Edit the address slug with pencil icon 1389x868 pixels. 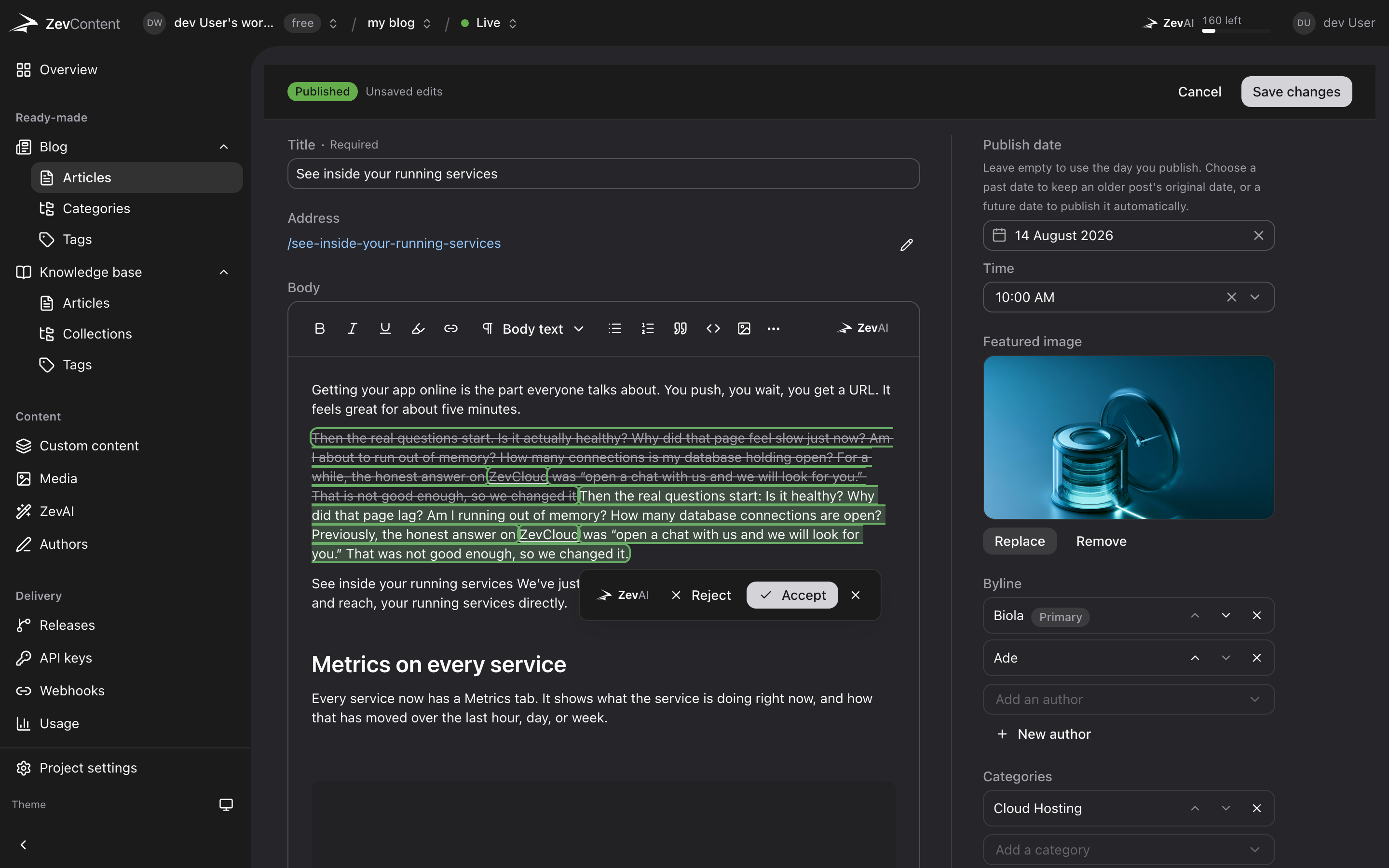(906, 245)
